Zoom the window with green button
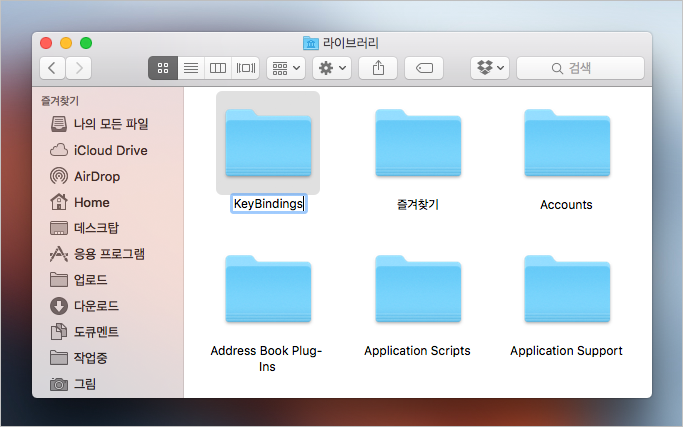The height and width of the screenshot is (427, 683). tap(86, 43)
